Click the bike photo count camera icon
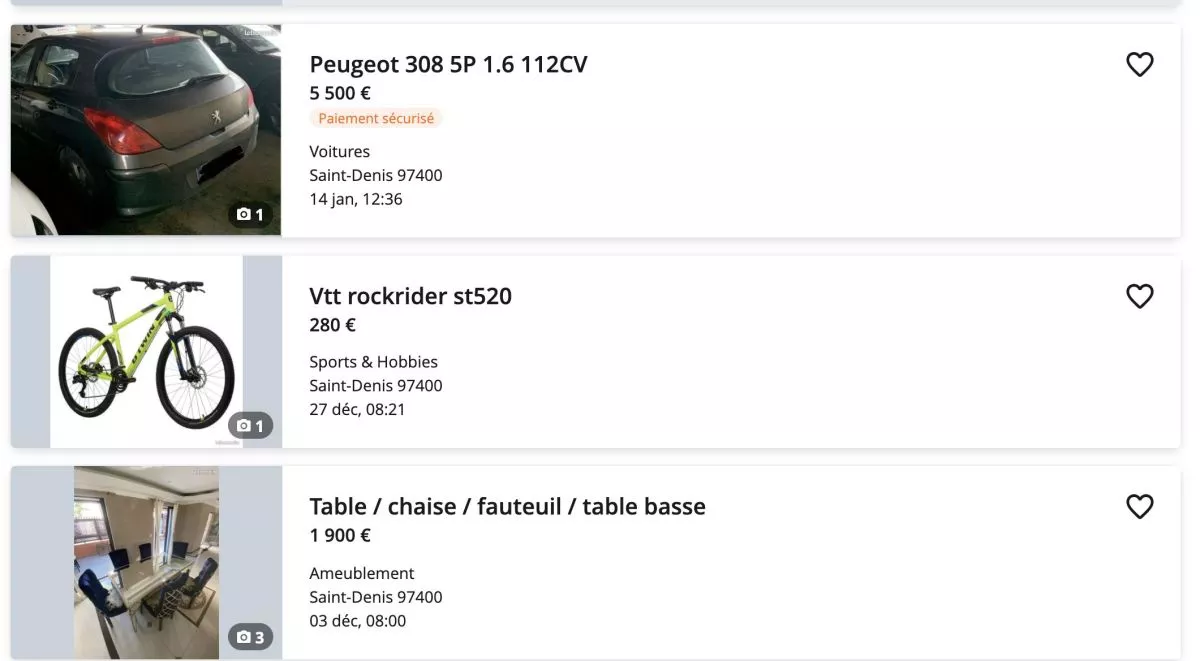 (244, 426)
